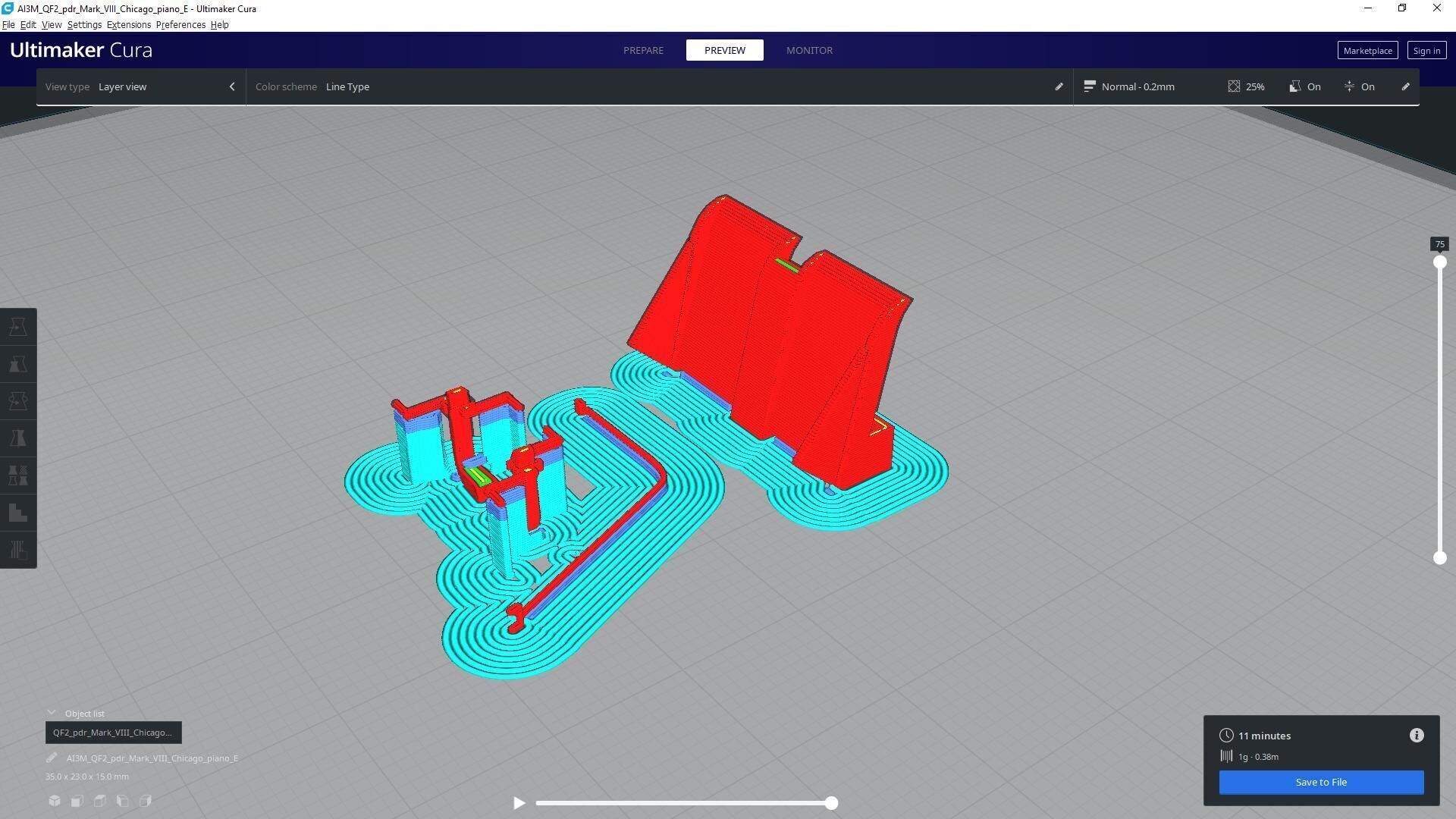Click the print info icon beside 11 minutes
This screenshot has height=819, width=1456.
tap(1417, 736)
